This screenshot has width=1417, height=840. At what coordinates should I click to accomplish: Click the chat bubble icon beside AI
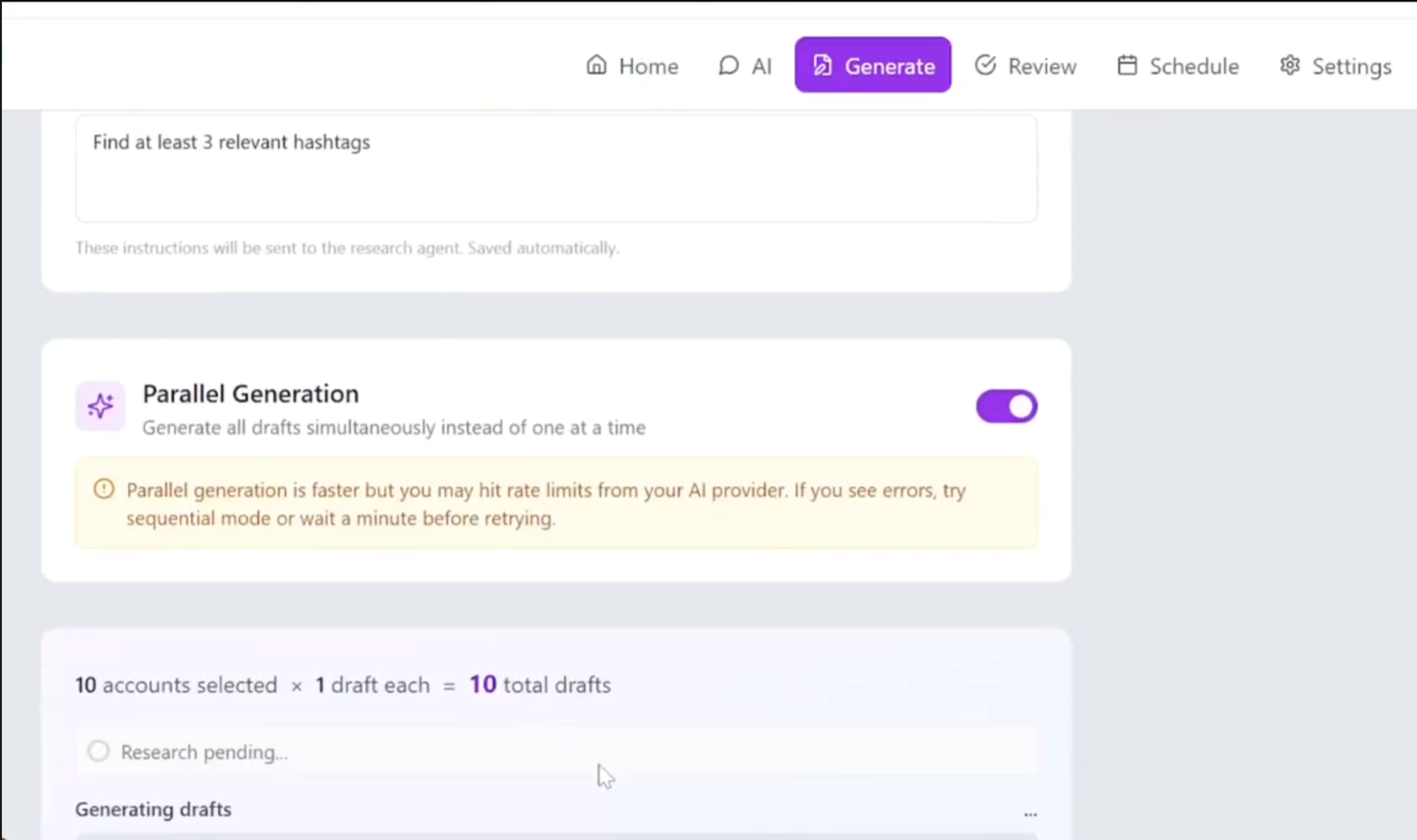728,65
